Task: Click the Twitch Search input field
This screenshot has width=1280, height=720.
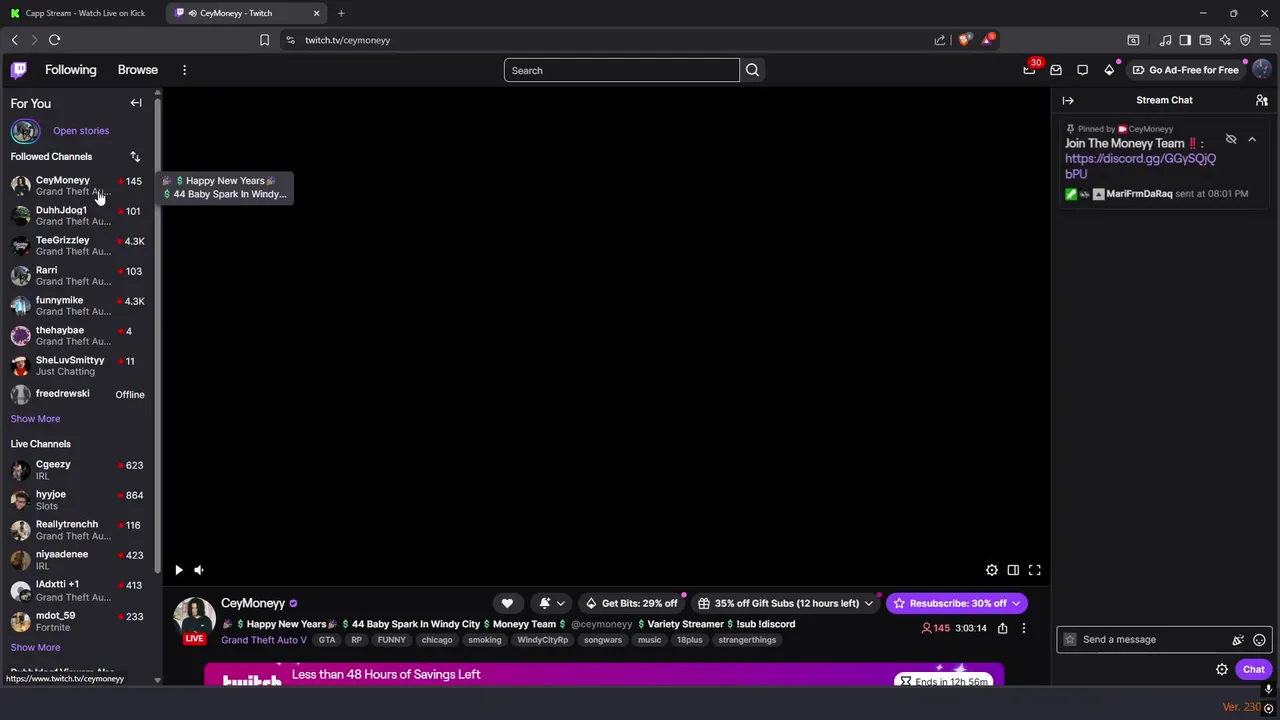Action: pos(621,70)
